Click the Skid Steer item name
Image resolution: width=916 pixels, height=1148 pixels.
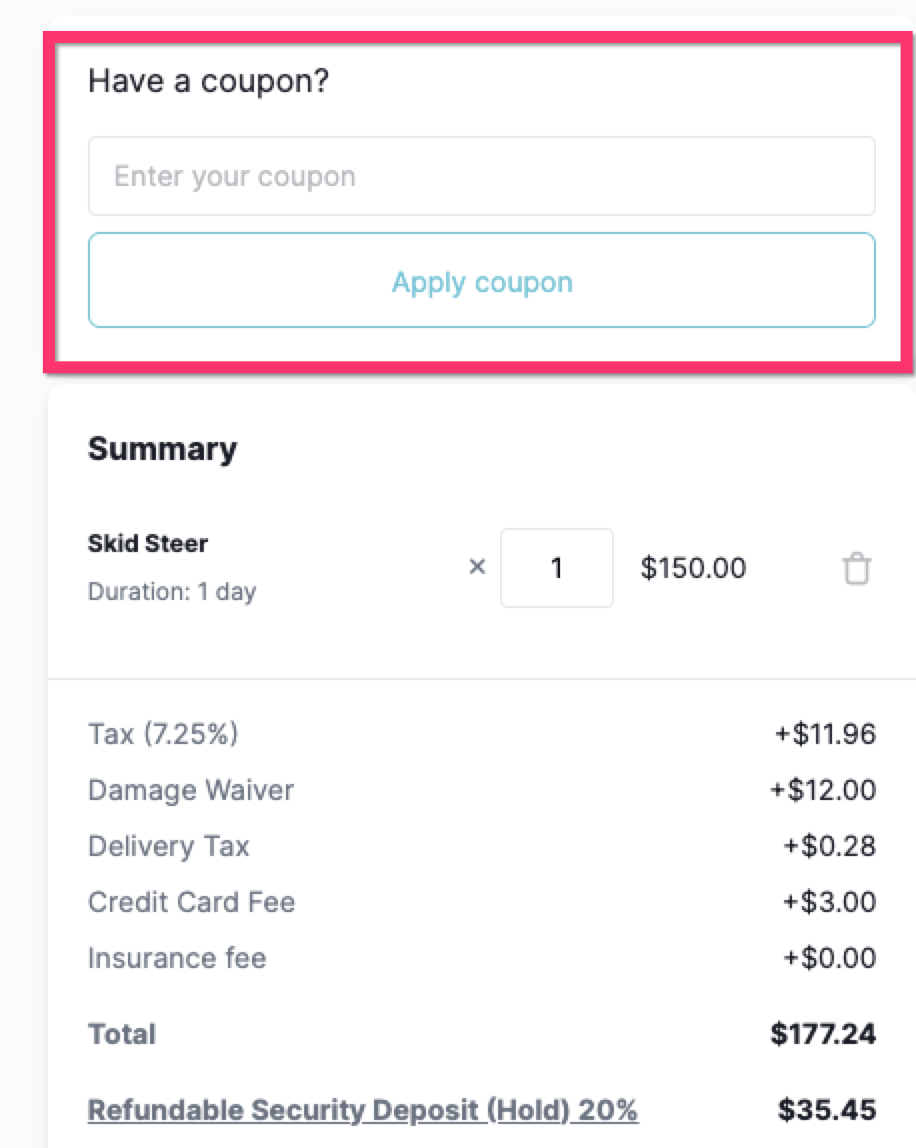(x=147, y=543)
